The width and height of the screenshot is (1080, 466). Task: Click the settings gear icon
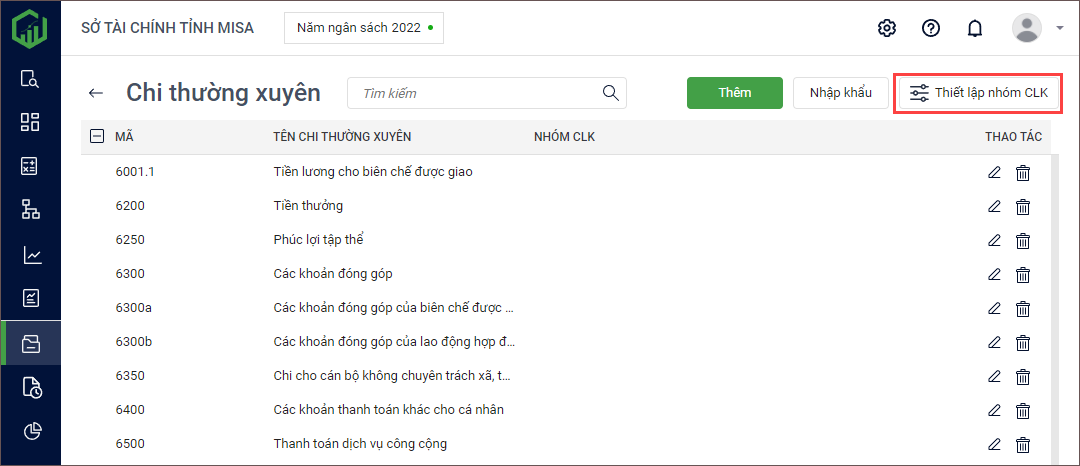(886, 28)
